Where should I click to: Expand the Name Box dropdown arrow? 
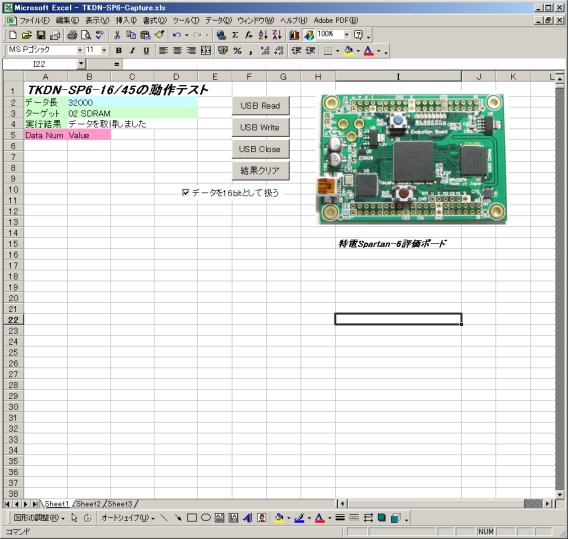(x=81, y=64)
